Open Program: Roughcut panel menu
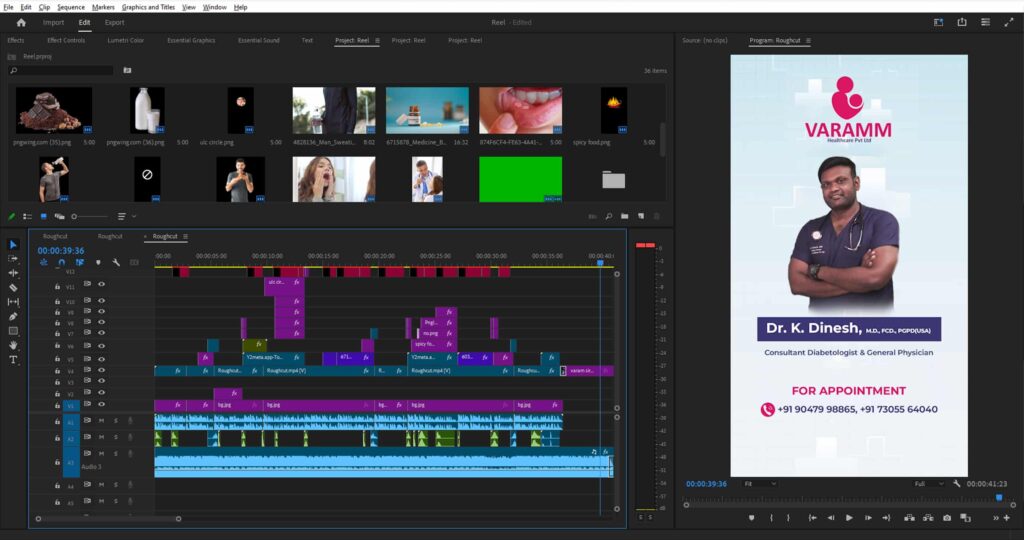The height and width of the screenshot is (540, 1024). pyautogui.click(x=808, y=40)
